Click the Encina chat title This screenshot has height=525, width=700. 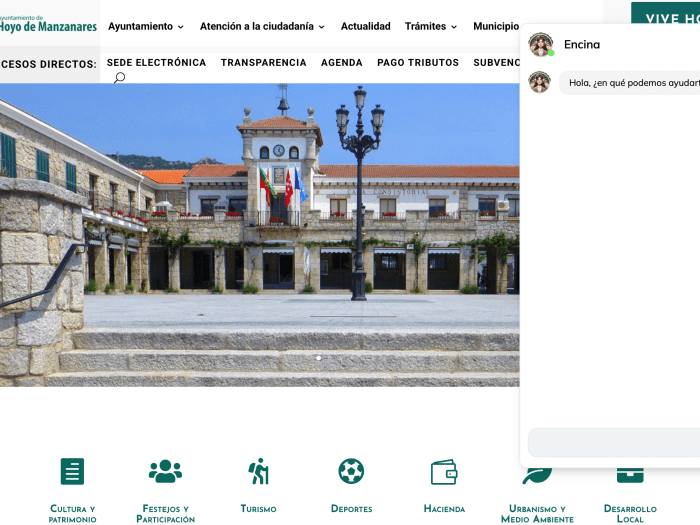582,45
